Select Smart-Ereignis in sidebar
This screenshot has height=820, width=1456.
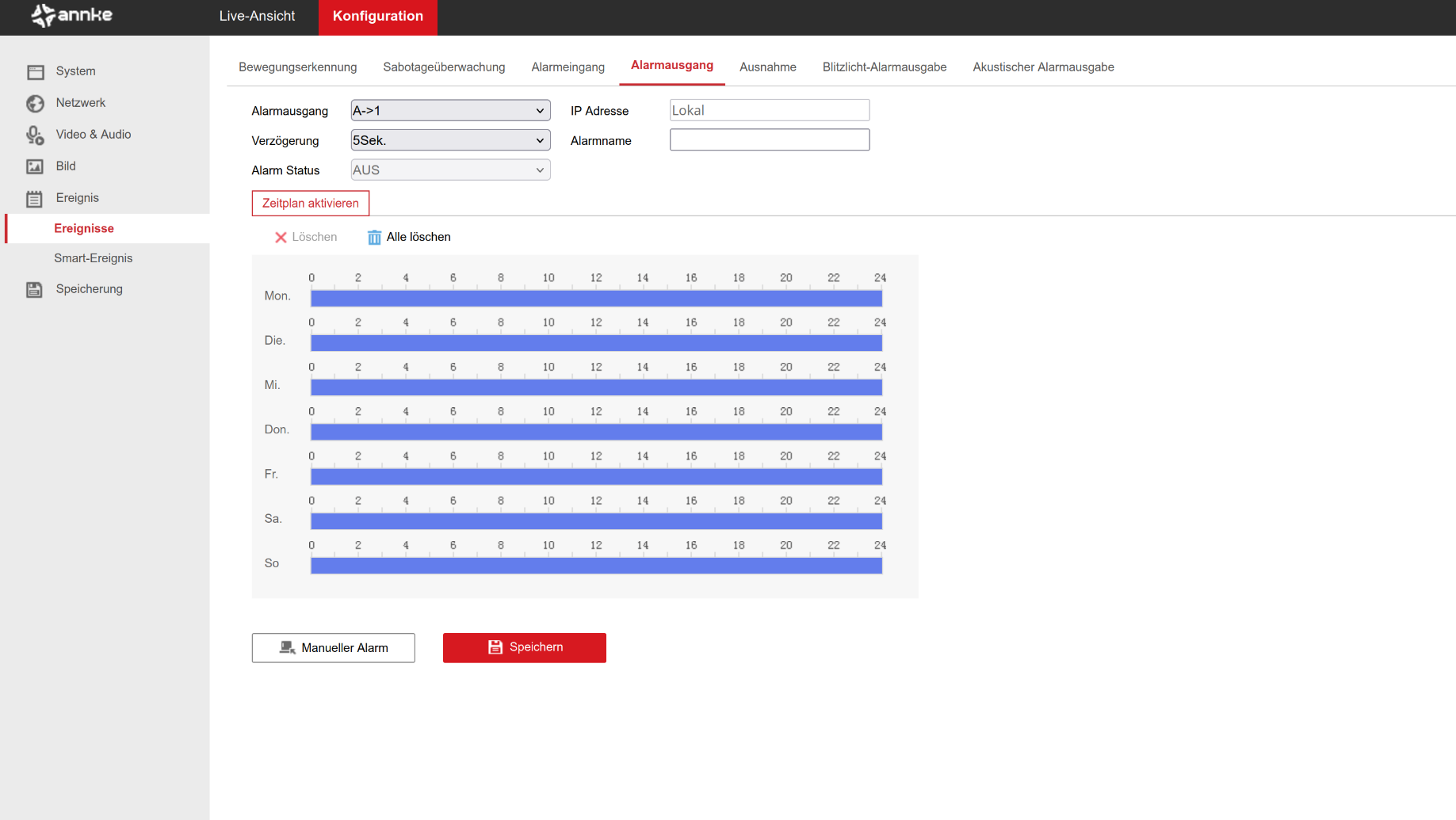(93, 258)
